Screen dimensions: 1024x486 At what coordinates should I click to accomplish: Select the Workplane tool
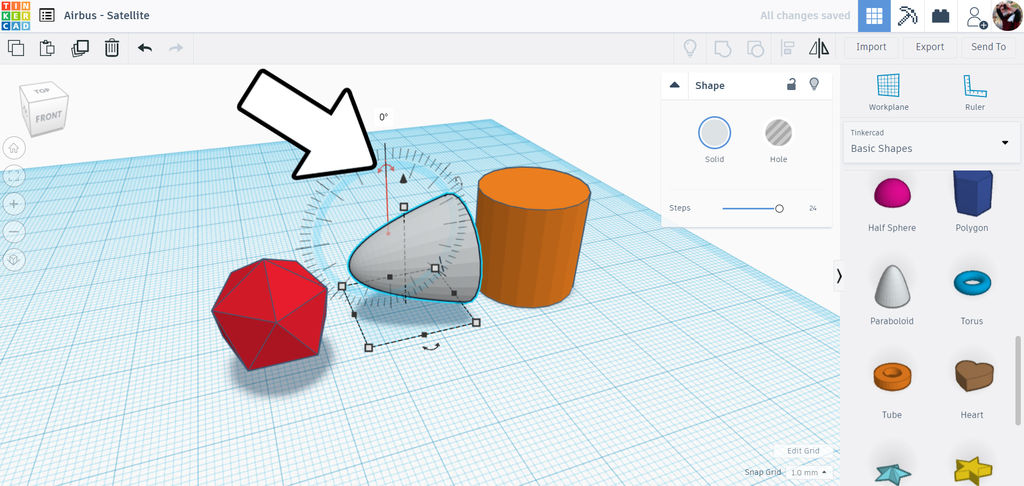tap(888, 91)
